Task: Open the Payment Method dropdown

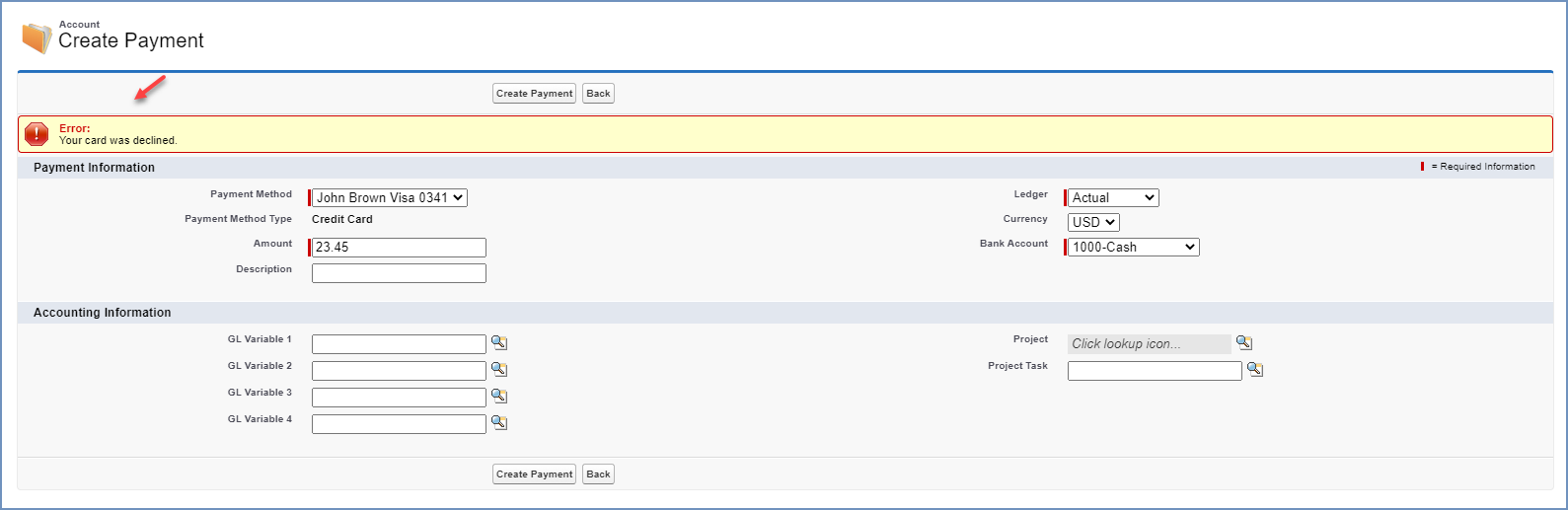Action: point(390,198)
